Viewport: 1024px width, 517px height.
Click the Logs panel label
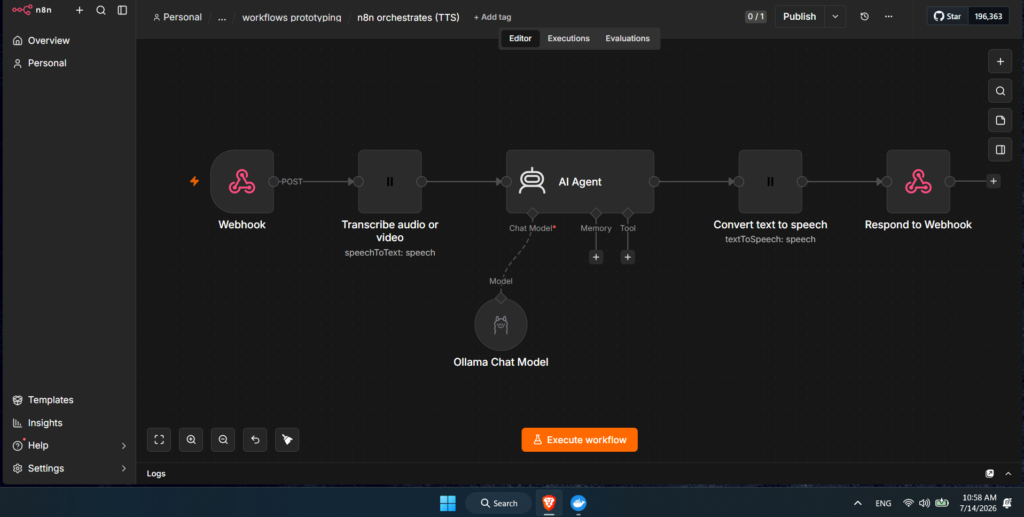156,474
